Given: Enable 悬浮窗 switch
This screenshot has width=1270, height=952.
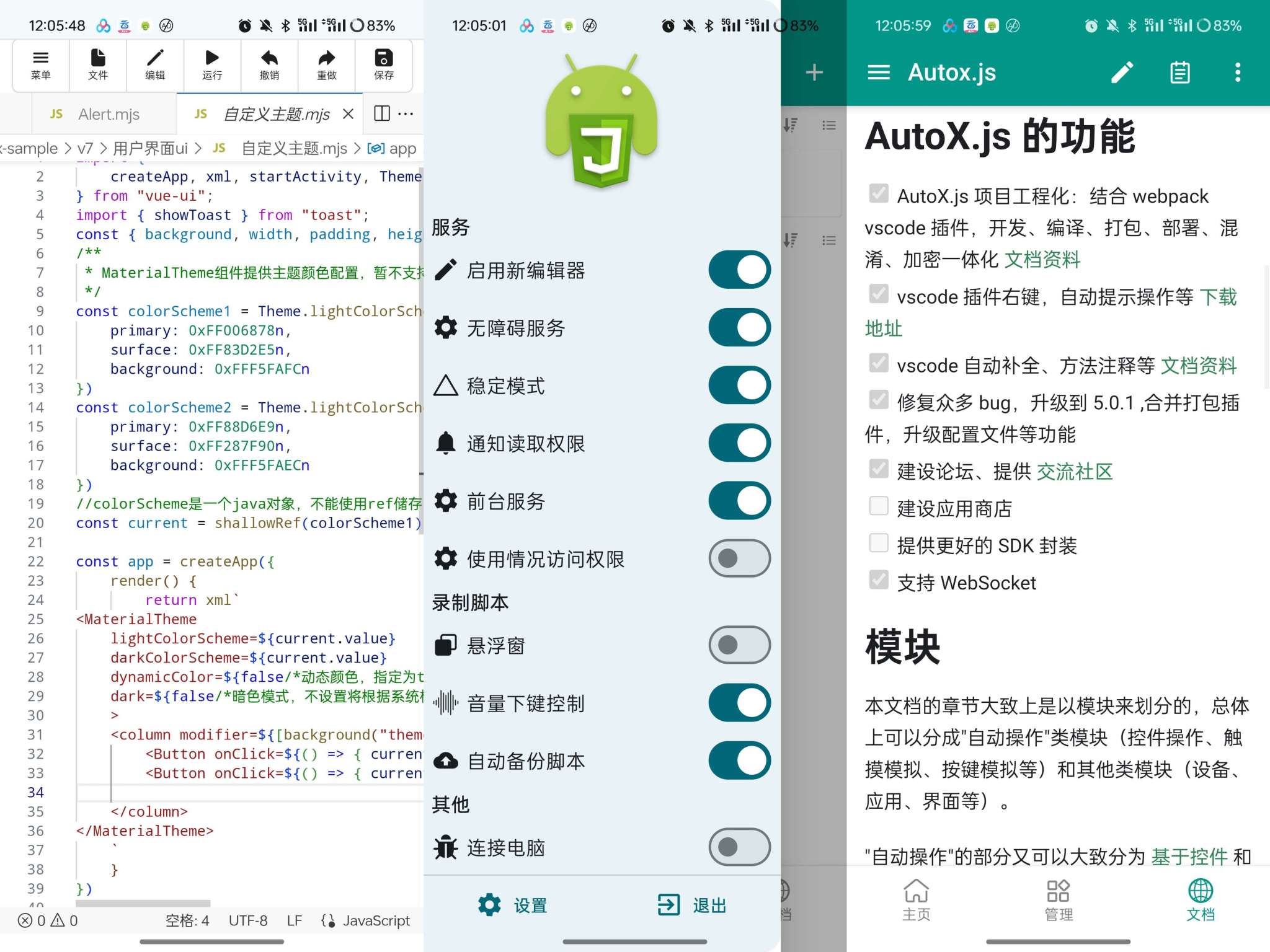Looking at the screenshot, I should 739,645.
